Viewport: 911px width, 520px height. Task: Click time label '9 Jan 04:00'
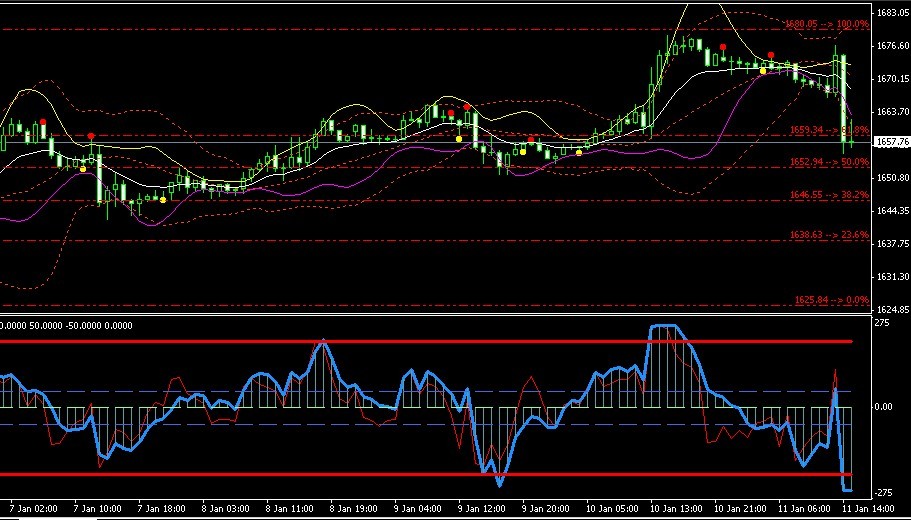tap(418, 509)
